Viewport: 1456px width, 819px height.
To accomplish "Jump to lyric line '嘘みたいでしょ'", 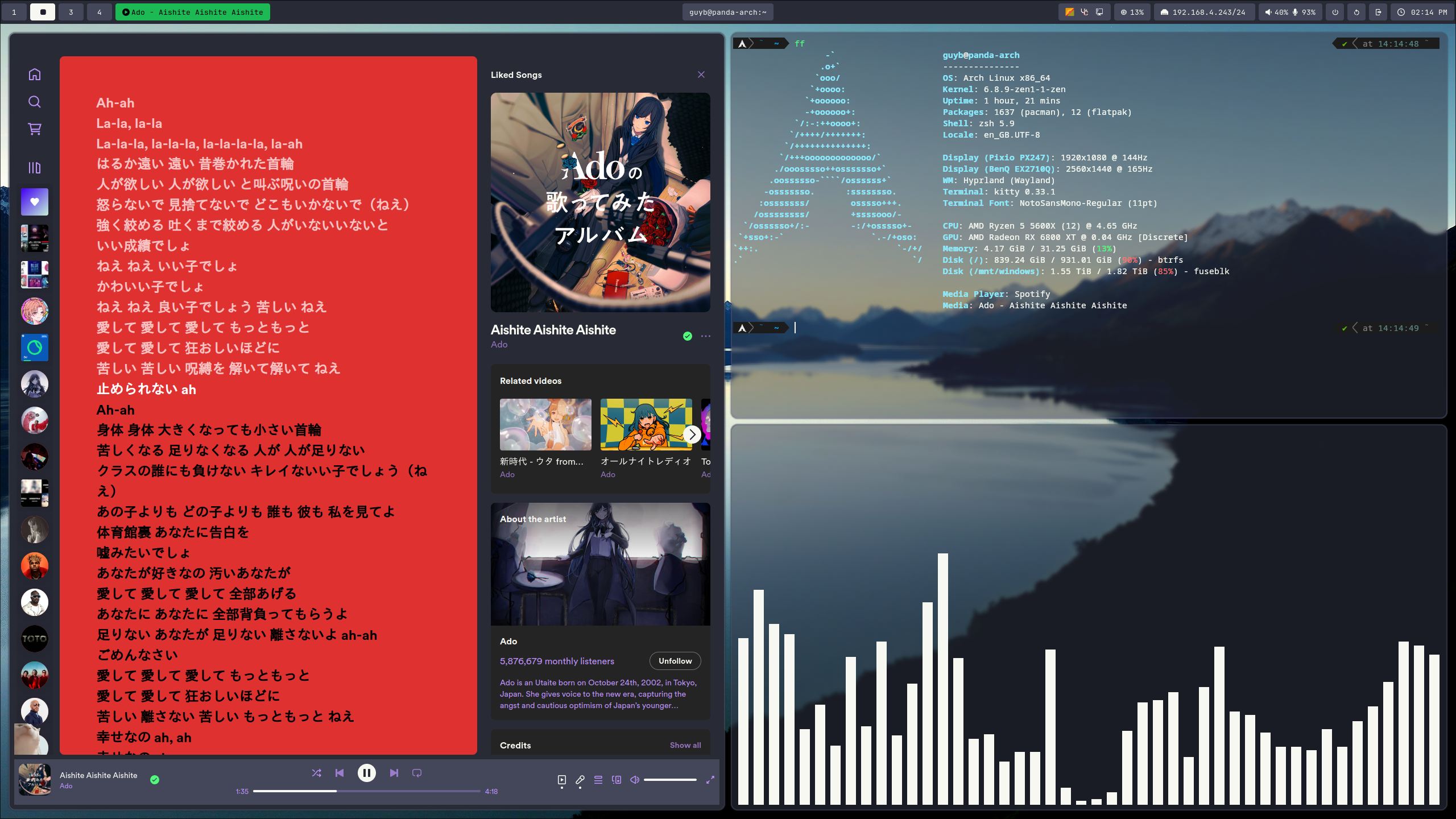I will pos(143,553).
